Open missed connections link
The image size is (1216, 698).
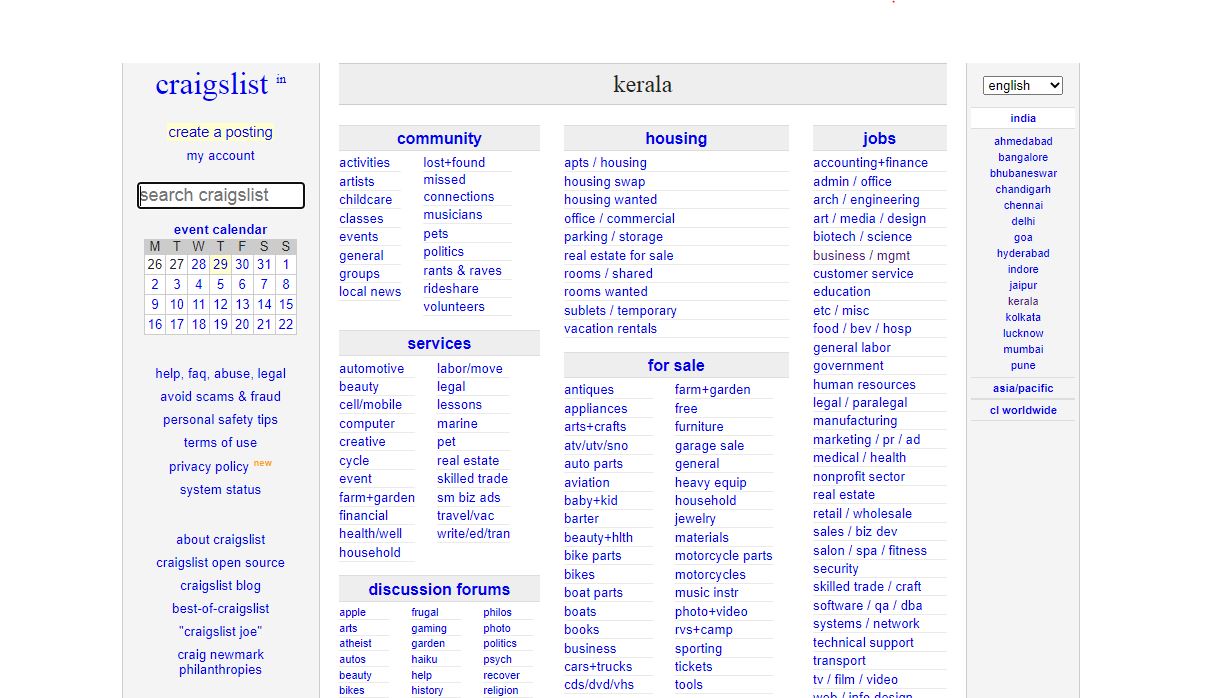click(x=458, y=188)
